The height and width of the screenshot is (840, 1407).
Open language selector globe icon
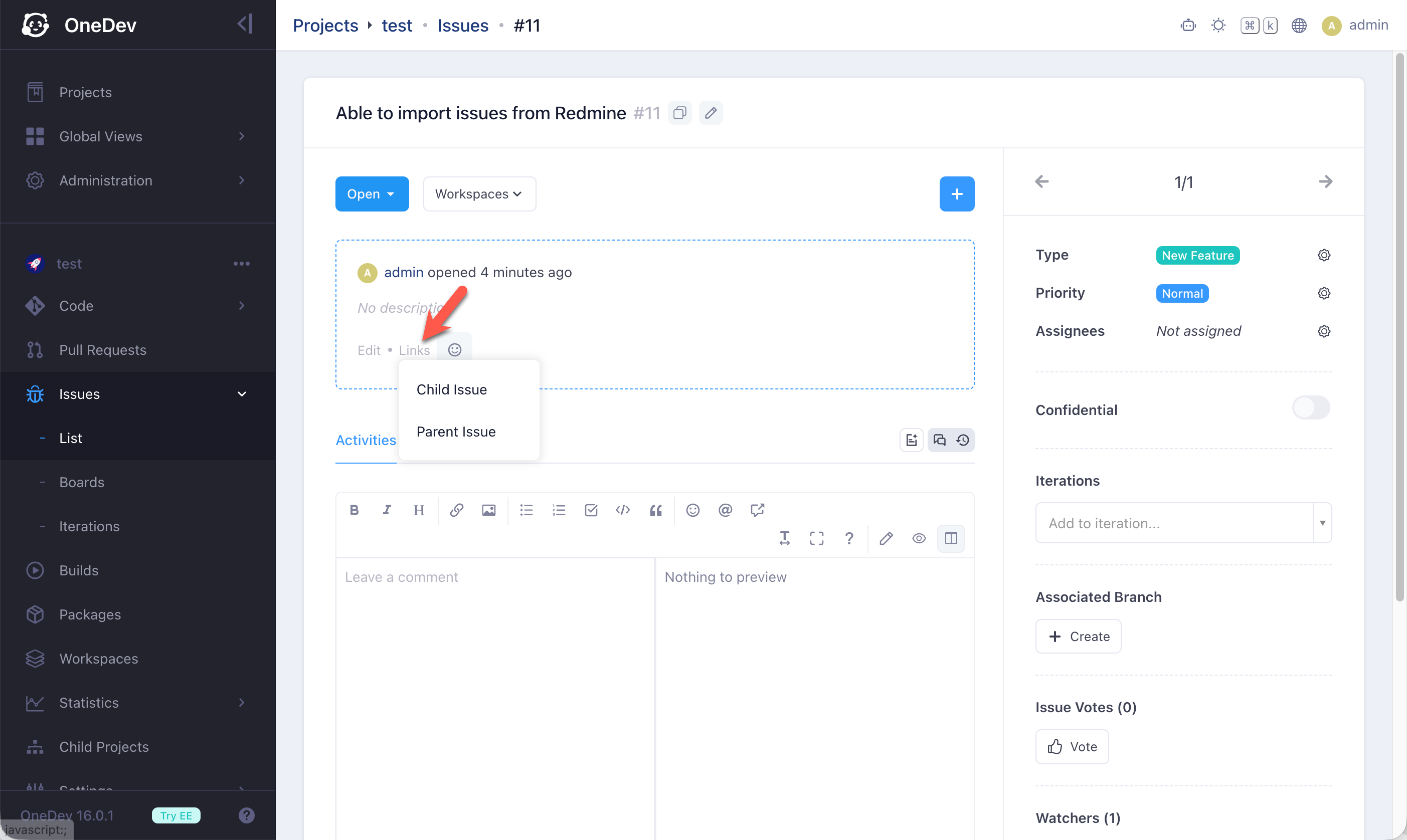[1298, 26]
